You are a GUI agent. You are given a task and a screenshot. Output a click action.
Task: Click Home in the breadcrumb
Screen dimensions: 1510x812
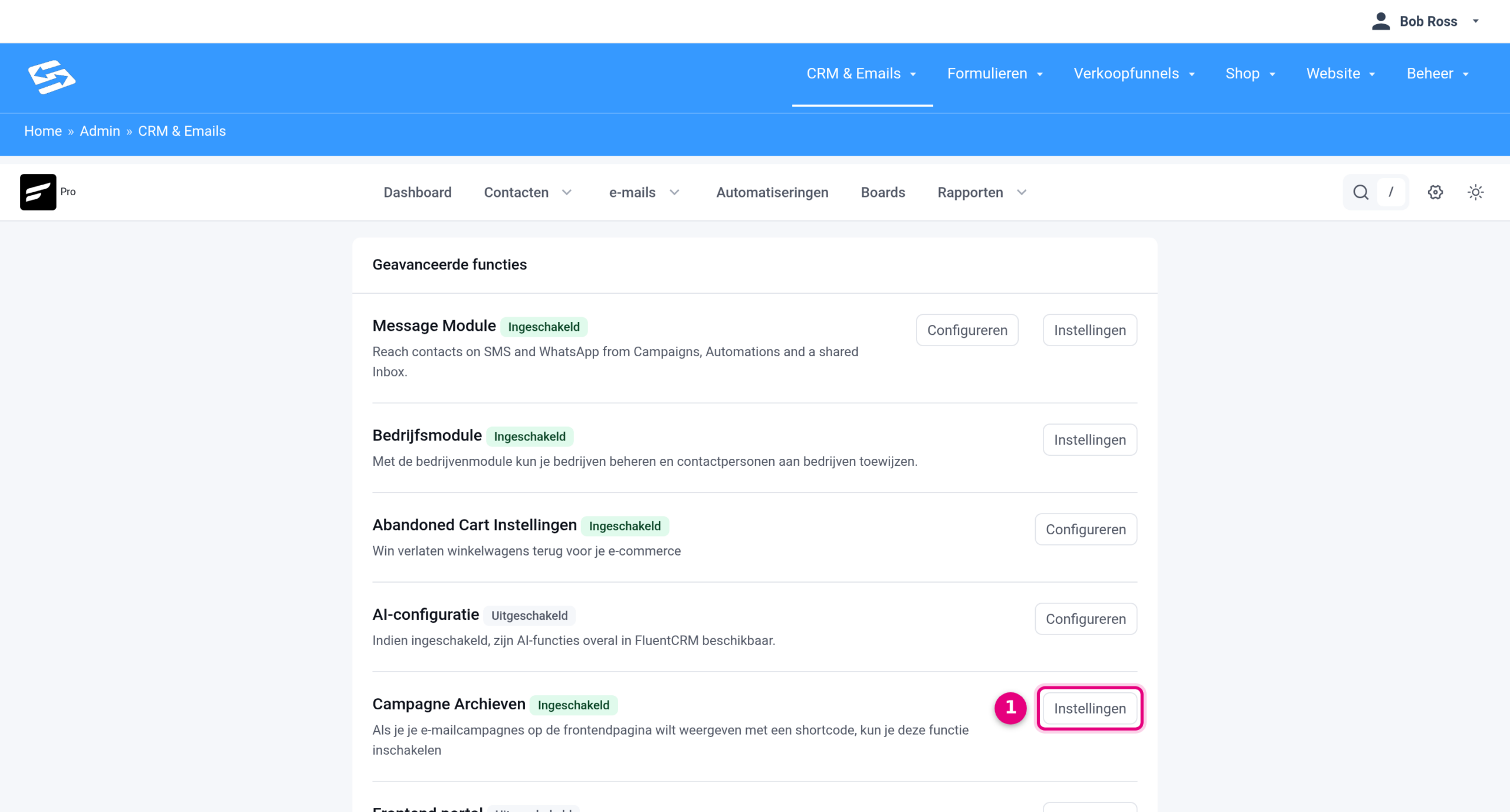pyautogui.click(x=43, y=131)
